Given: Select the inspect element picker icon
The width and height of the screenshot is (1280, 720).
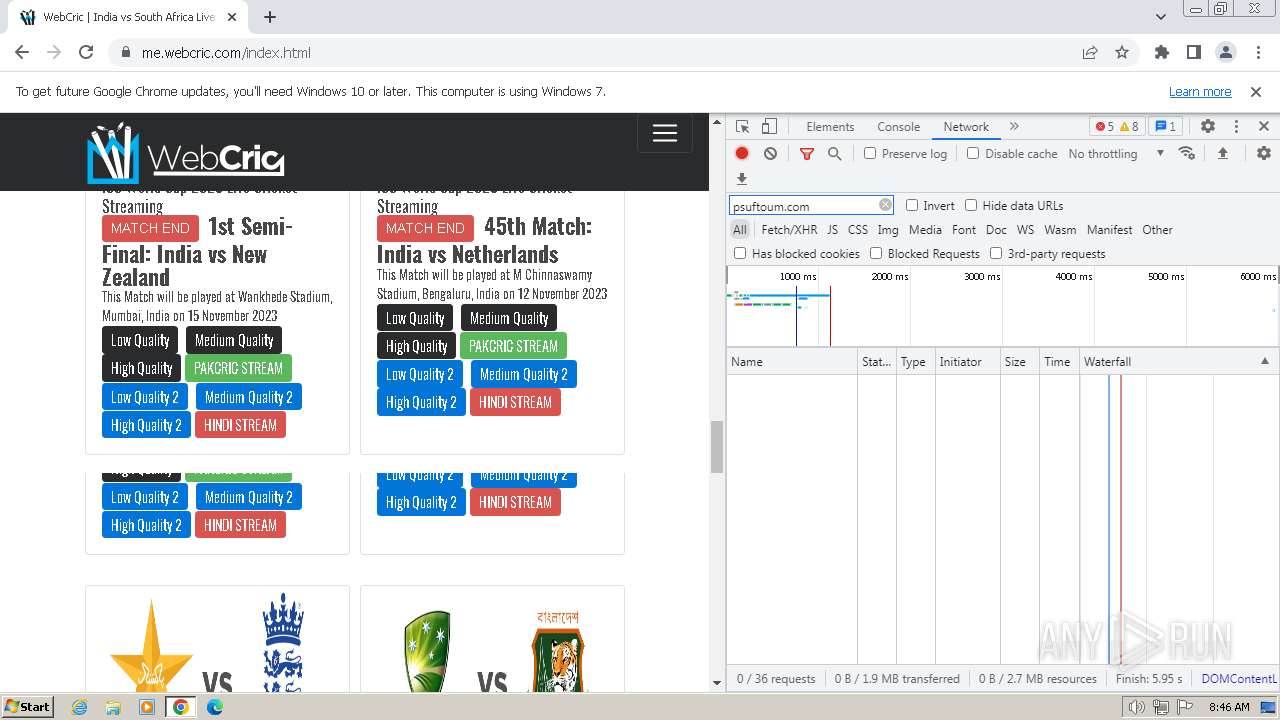Looking at the screenshot, I should pos(742,127).
